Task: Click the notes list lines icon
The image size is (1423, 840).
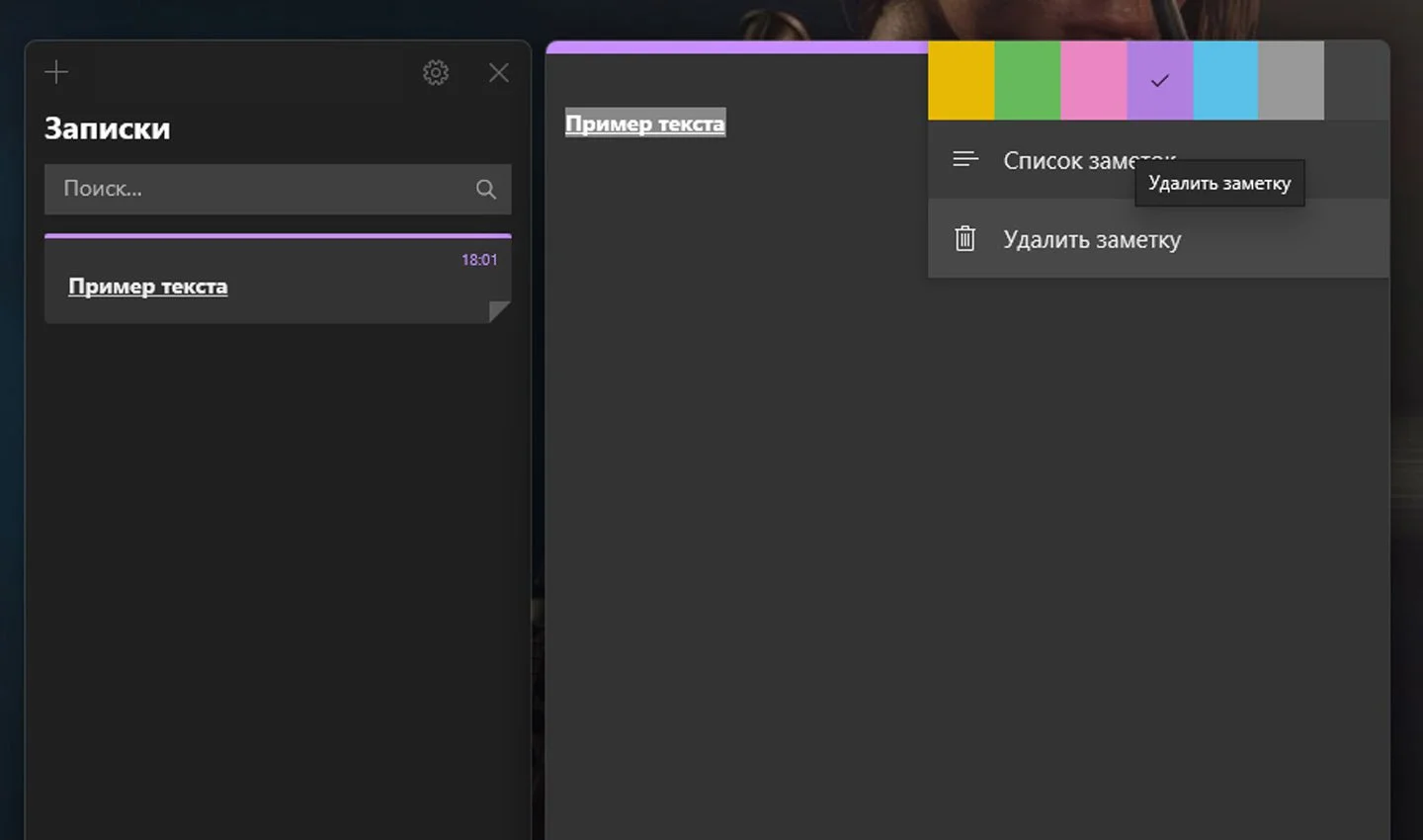Action: 965,159
